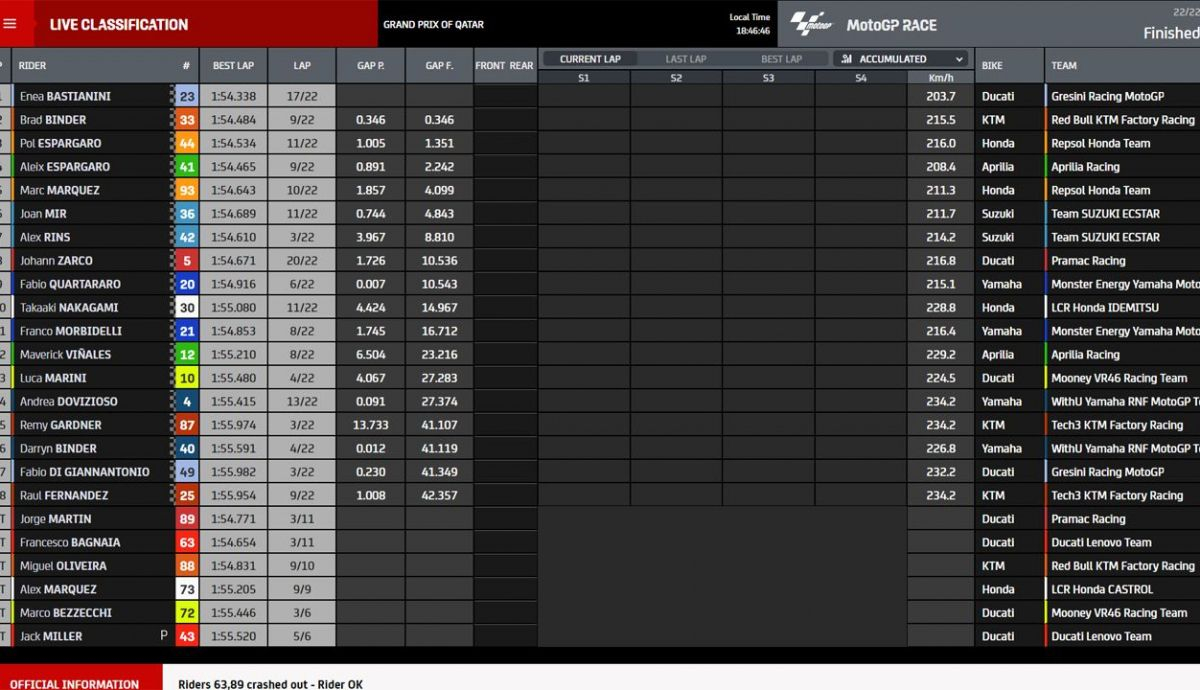Viewport: 1200px width, 690px height.
Task: Click number badge 42 for Alex Rins
Action: click(187, 237)
